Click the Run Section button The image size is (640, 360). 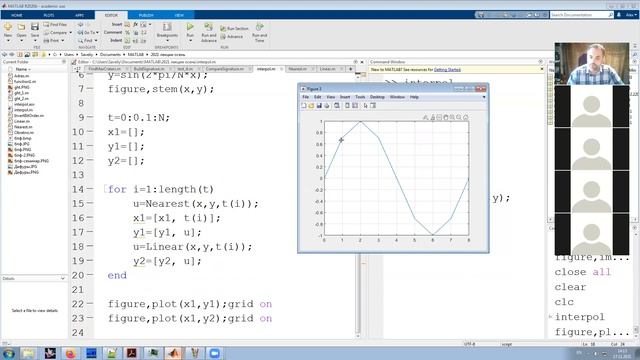(234, 29)
